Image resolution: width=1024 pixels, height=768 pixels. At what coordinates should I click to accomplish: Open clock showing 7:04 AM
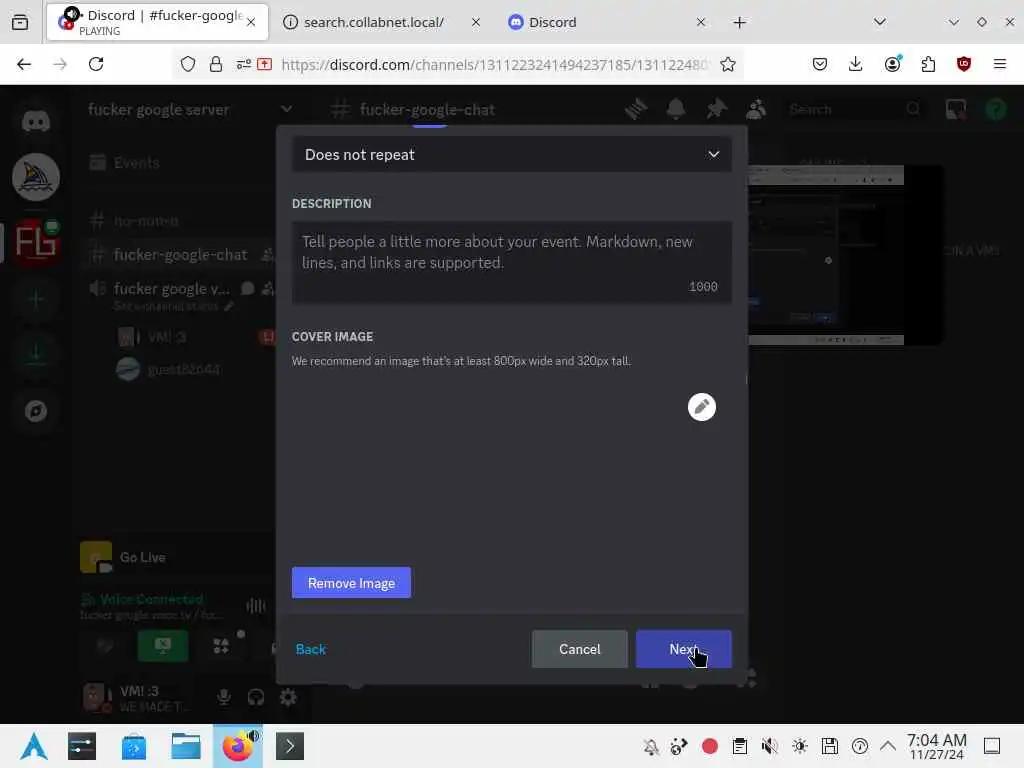pyautogui.click(x=936, y=746)
